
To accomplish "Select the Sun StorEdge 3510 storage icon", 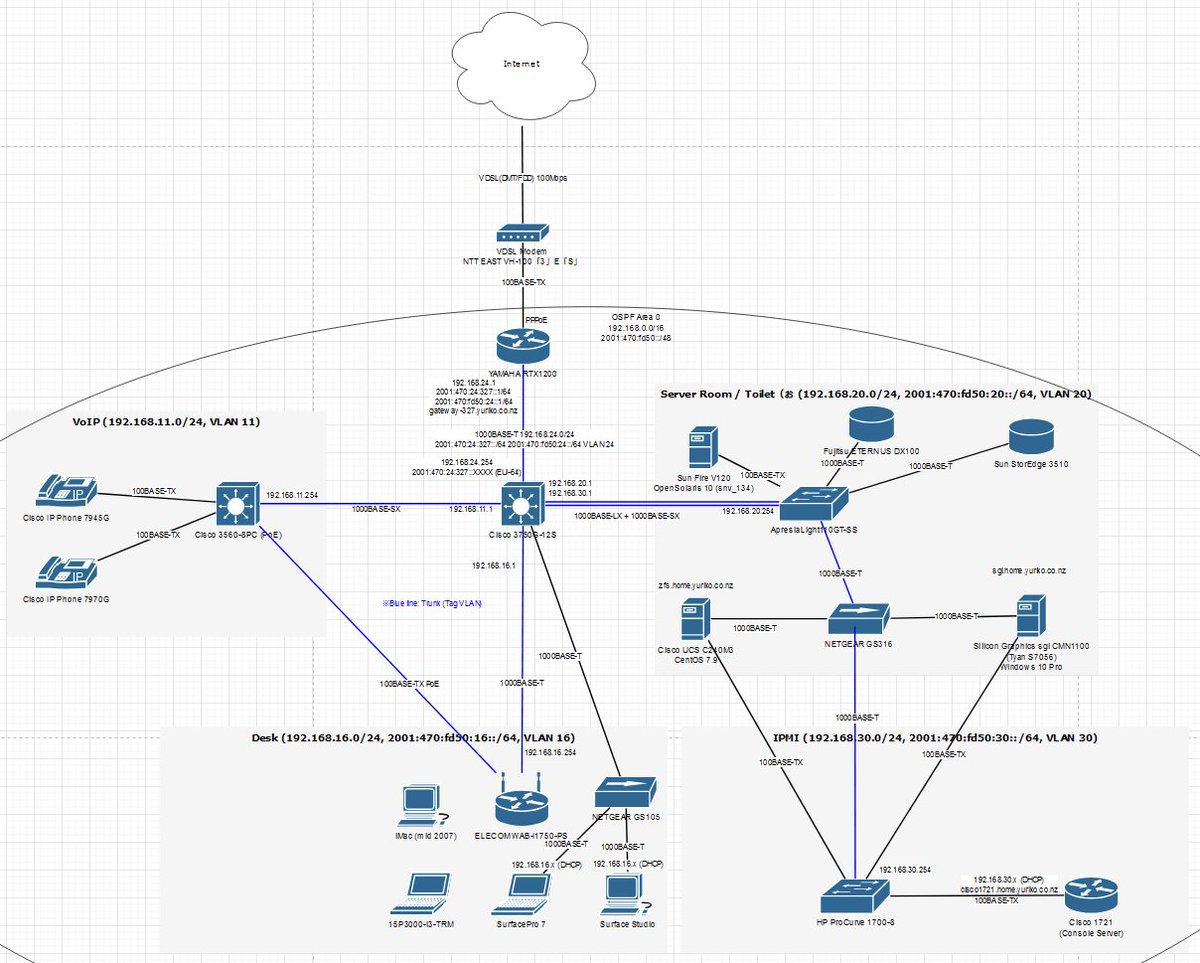I will point(1030,439).
